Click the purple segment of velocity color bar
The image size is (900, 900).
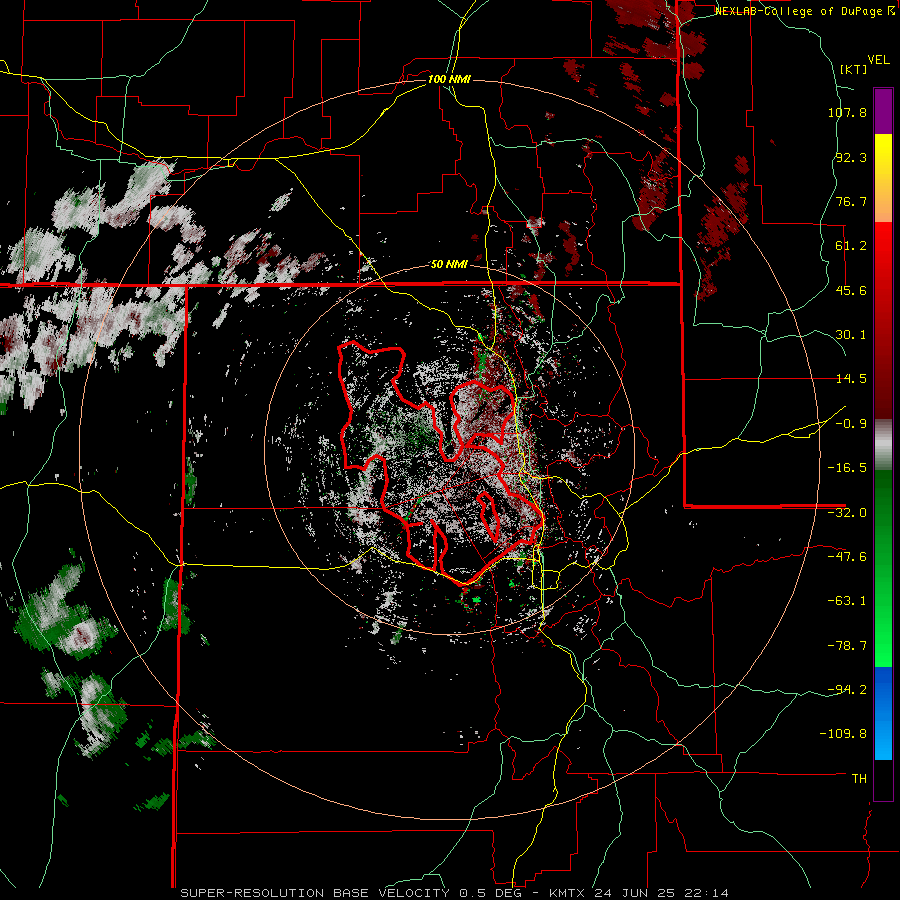point(883,111)
